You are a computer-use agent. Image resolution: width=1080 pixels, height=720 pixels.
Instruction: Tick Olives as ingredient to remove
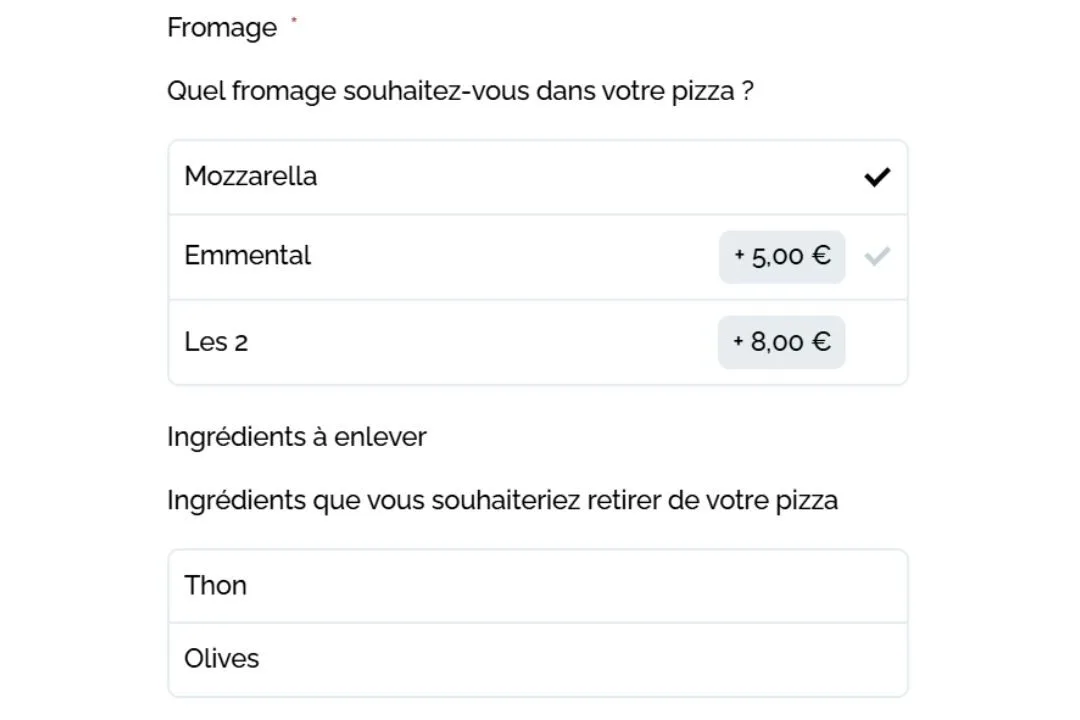coord(538,660)
